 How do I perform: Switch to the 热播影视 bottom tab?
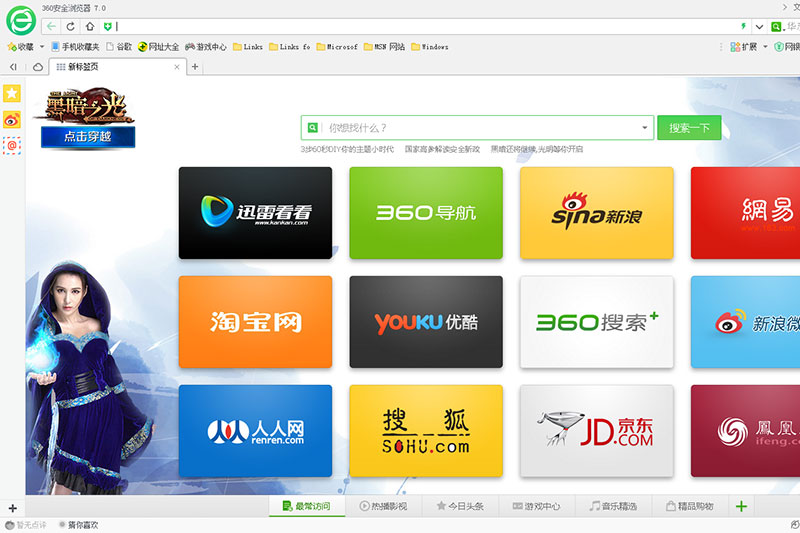385,507
